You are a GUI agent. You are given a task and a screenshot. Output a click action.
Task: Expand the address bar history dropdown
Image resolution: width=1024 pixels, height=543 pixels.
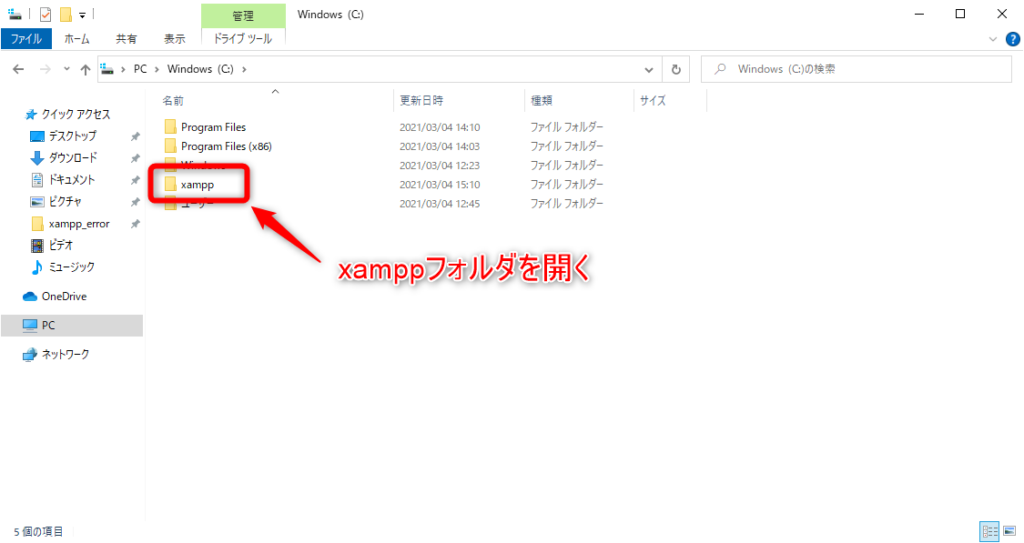pyautogui.click(x=648, y=69)
